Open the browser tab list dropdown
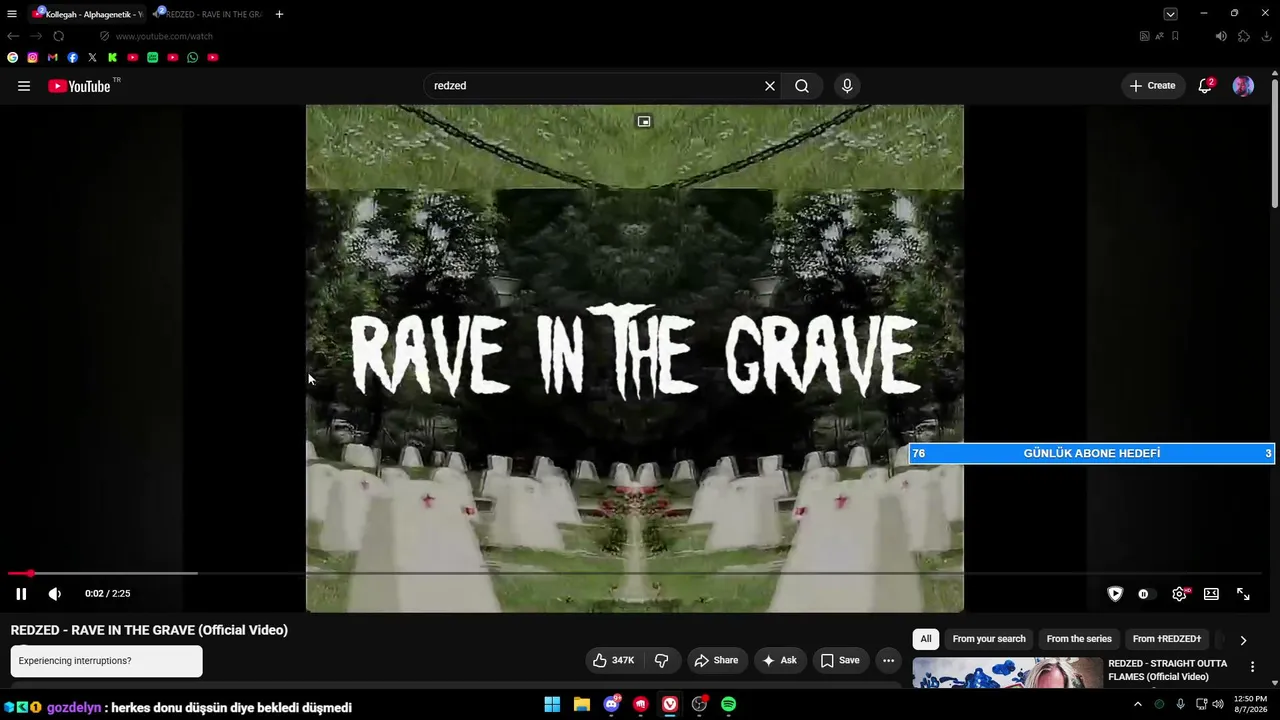Image resolution: width=1280 pixels, height=720 pixels. click(1170, 14)
